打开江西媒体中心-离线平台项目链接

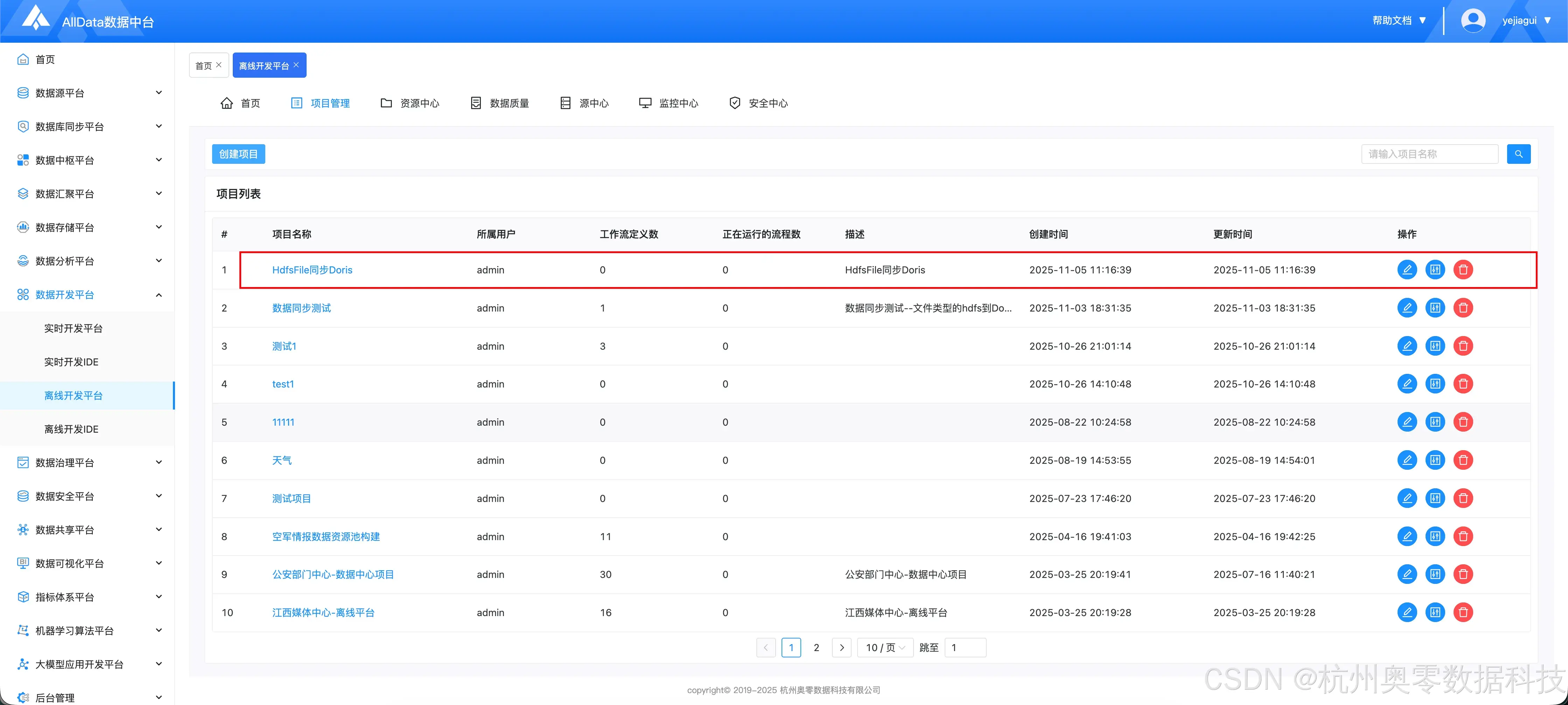click(x=323, y=613)
